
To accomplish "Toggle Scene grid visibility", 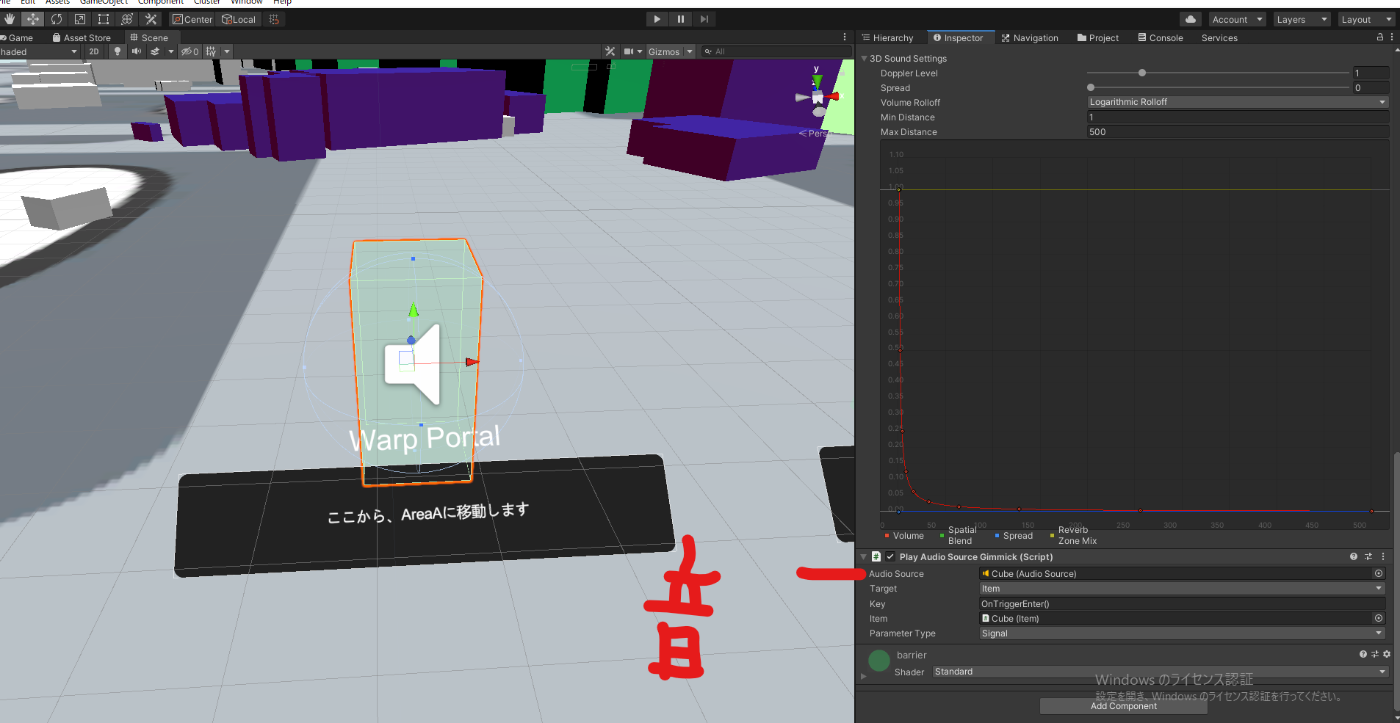I will 211,51.
